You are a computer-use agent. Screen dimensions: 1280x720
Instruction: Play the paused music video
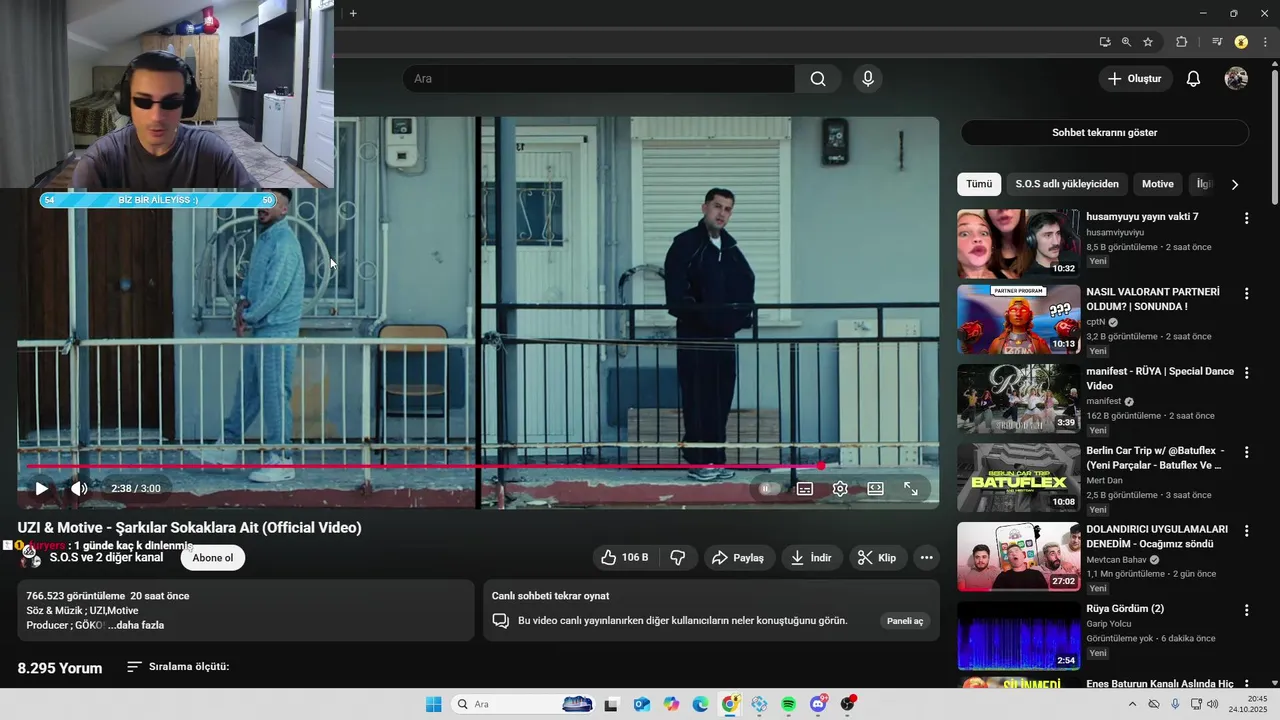click(x=41, y=489)
